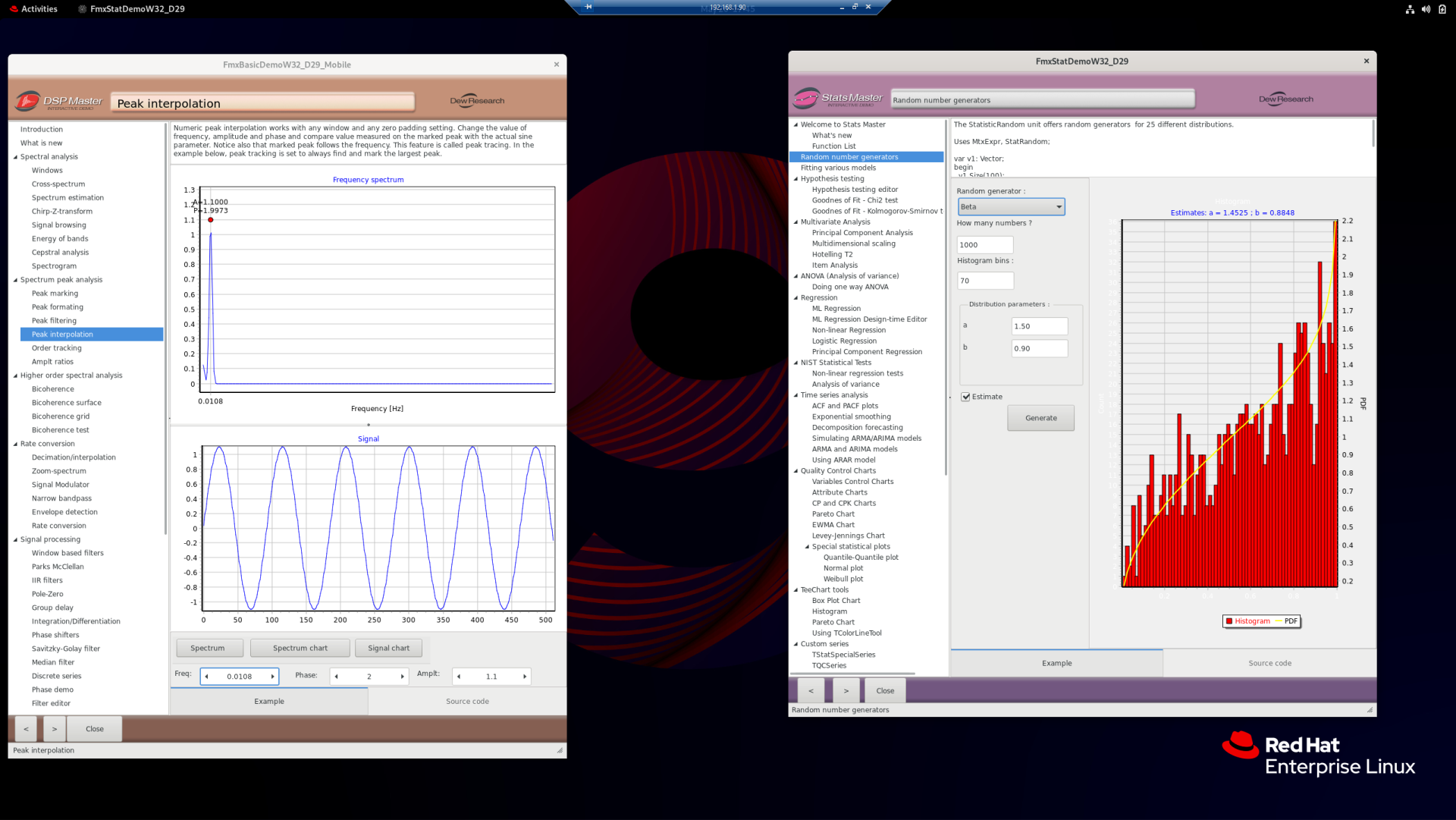
Task: Switch to Example tab in Stats window
Action: [x=1056, y=663]
